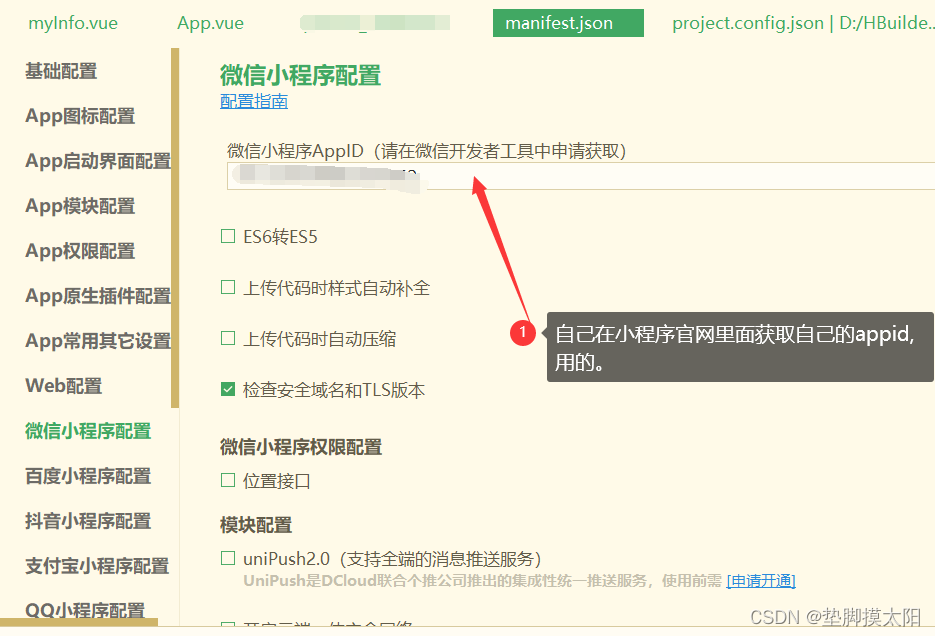
Task: Click the 微信小程序配置 page heading
Action: point(301,76)
